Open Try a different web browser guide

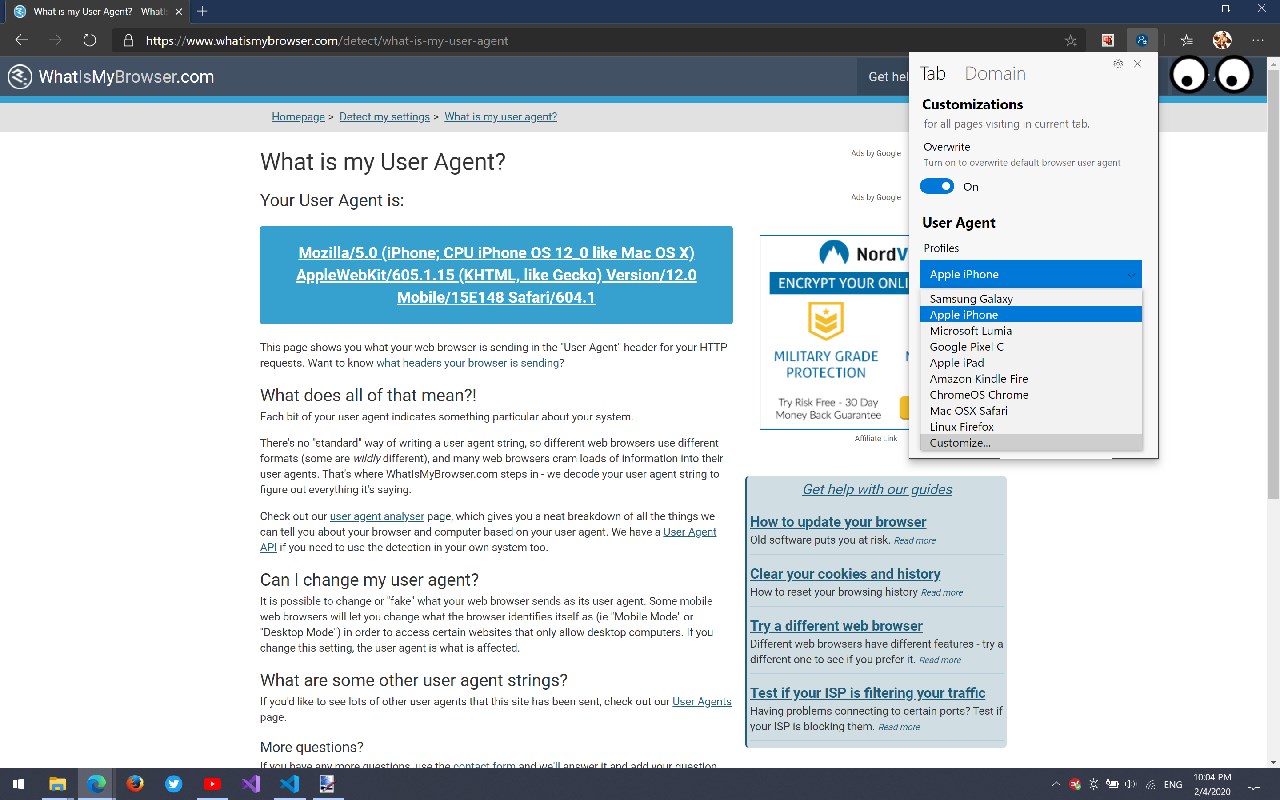point(836,626)
